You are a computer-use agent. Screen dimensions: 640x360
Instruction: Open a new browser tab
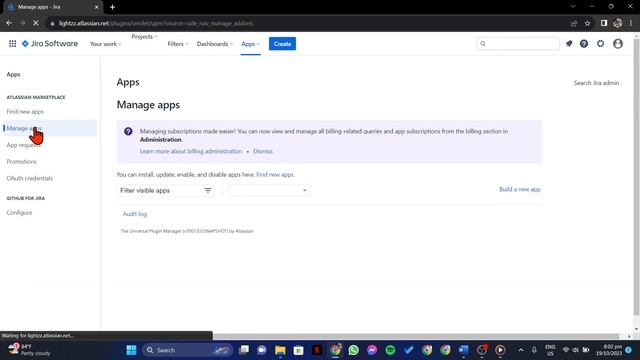click(x=112, y=7)
